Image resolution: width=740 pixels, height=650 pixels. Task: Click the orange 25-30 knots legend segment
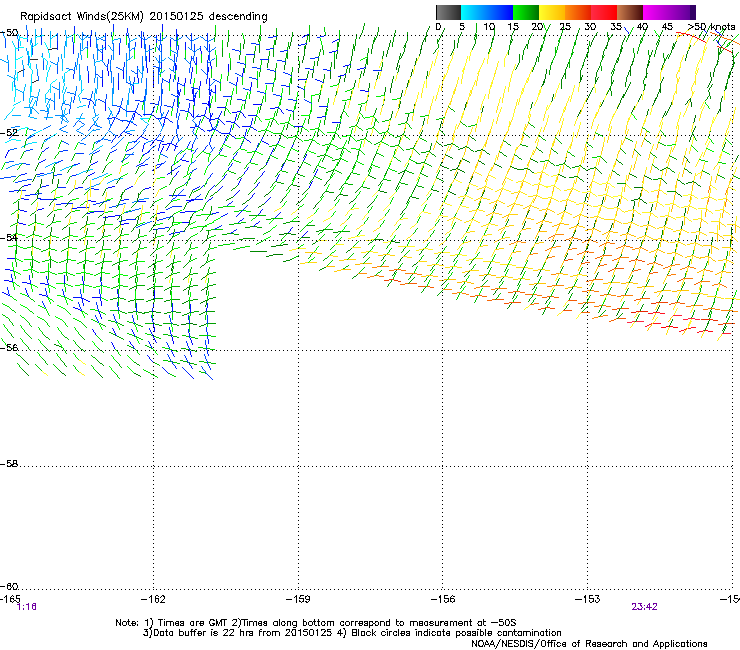[578, 12]
